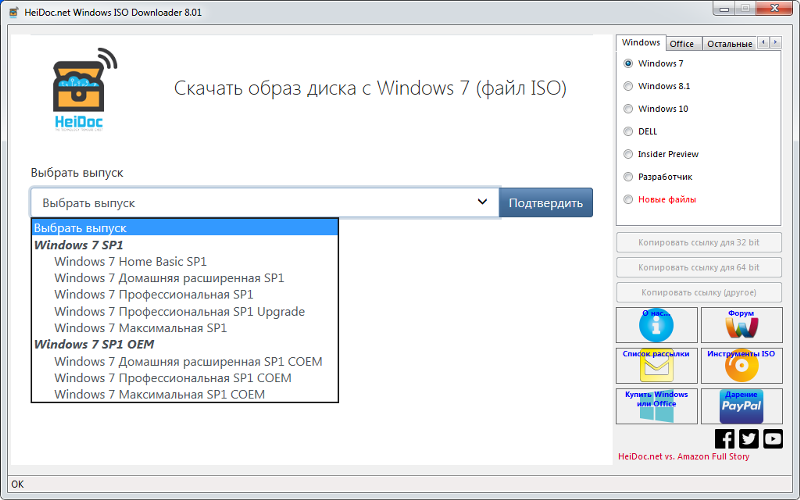Choose the highlighted Выбрать выпуск list entry
The width and height of the screenshot is (800, 500).
[185, 228]
